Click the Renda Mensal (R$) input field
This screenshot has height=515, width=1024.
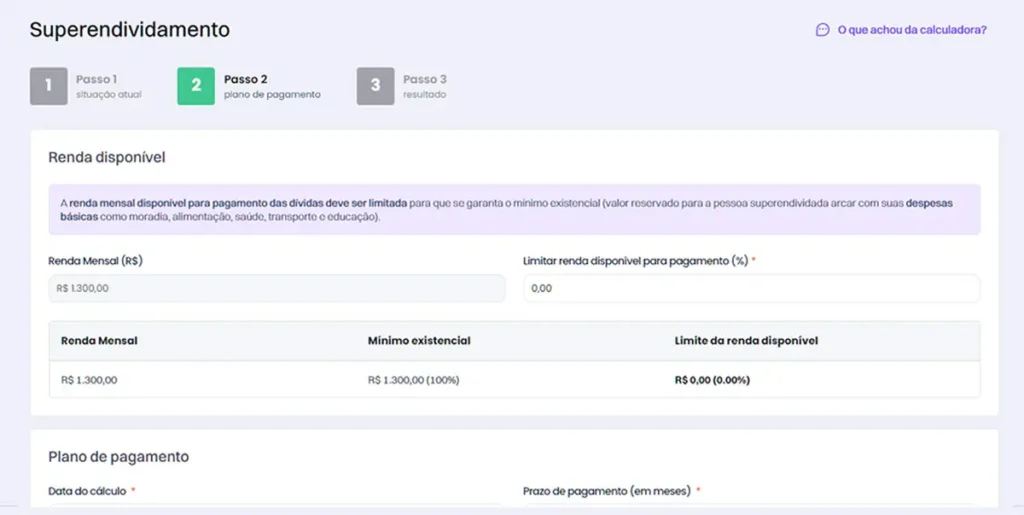coord(276,288)
